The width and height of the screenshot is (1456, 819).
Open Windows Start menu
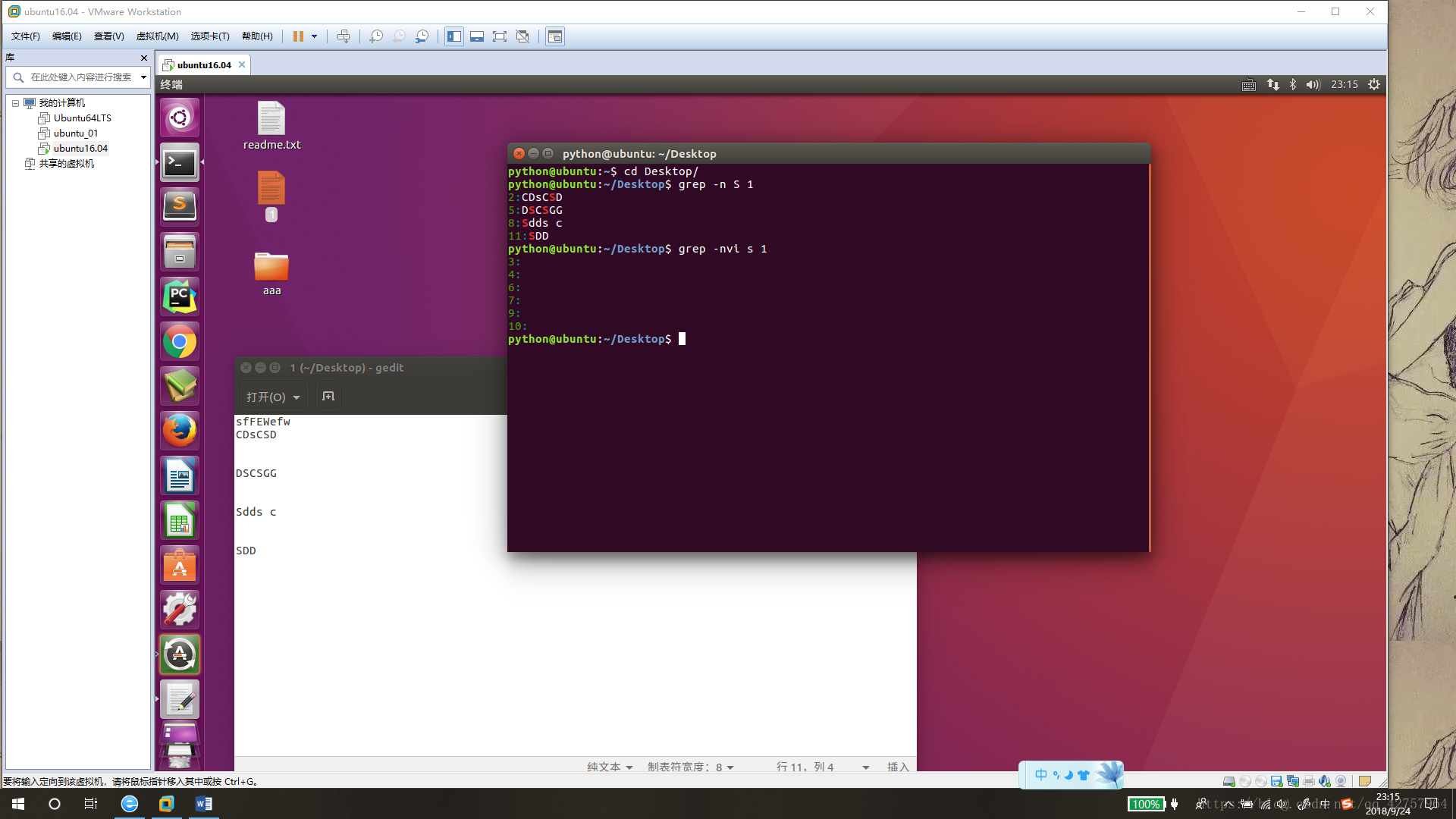[x=18, y=804]
